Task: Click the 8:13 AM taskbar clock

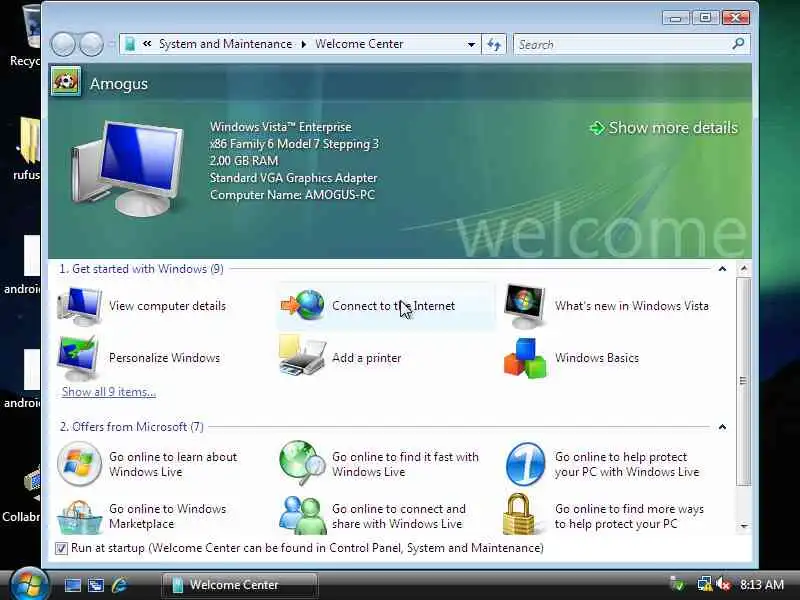Action: [x=762, y=585]
